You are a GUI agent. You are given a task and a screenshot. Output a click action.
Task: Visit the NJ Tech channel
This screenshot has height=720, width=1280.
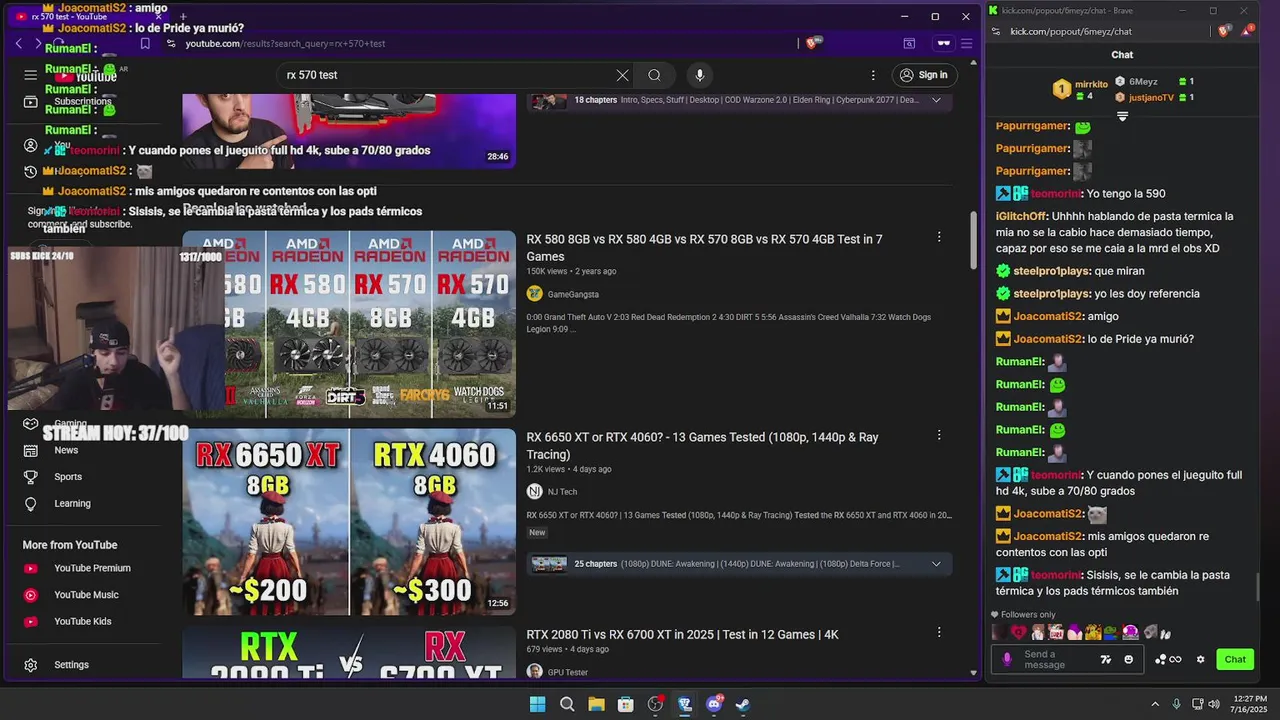click(562, 492)
